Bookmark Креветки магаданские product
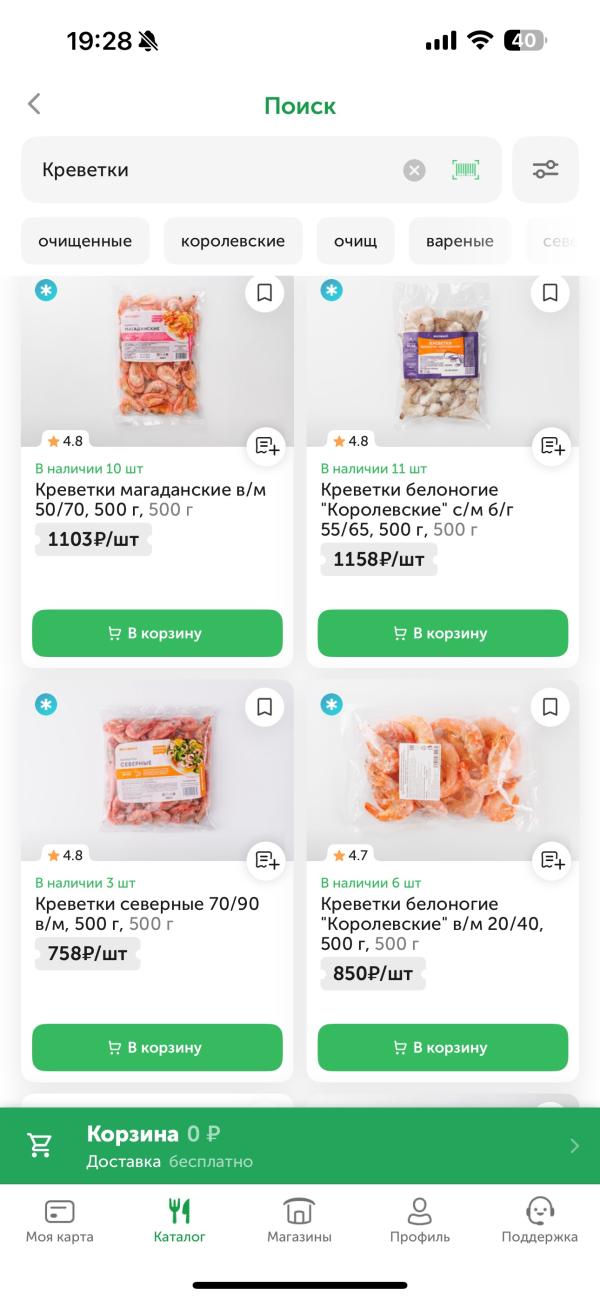This screenshot has width=600, height=1300. pyautogui.click(x=264, y=293)
